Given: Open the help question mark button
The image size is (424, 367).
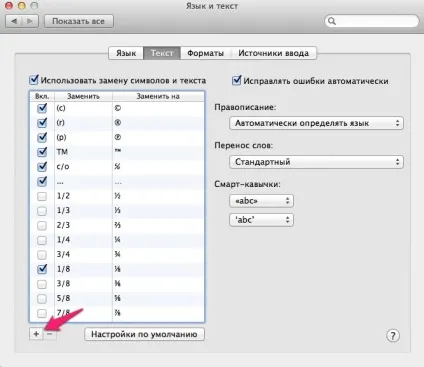Looking at the screenshot, I should (x=393, y=336).
